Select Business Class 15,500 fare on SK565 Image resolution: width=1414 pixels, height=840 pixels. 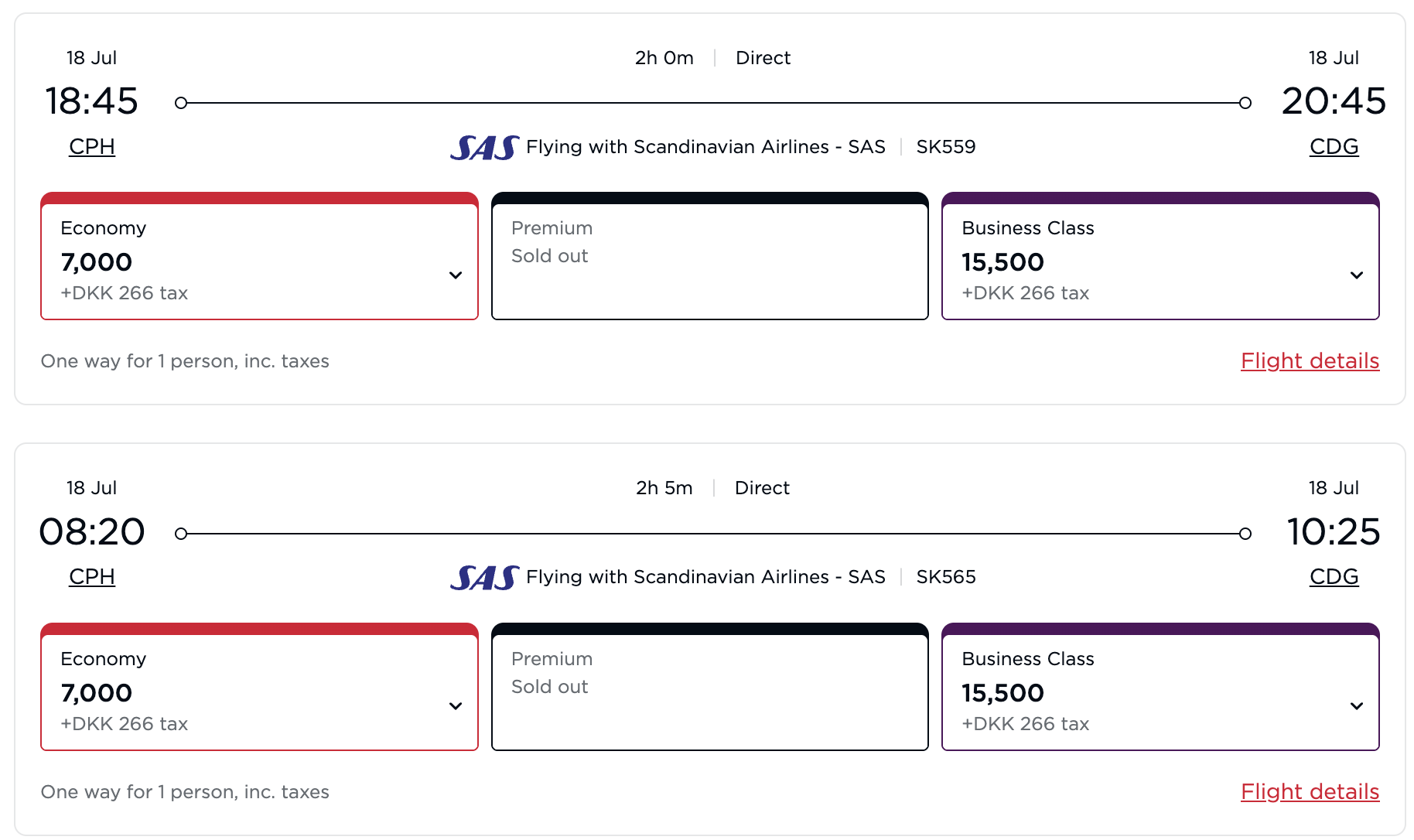tap(1160, 687)
